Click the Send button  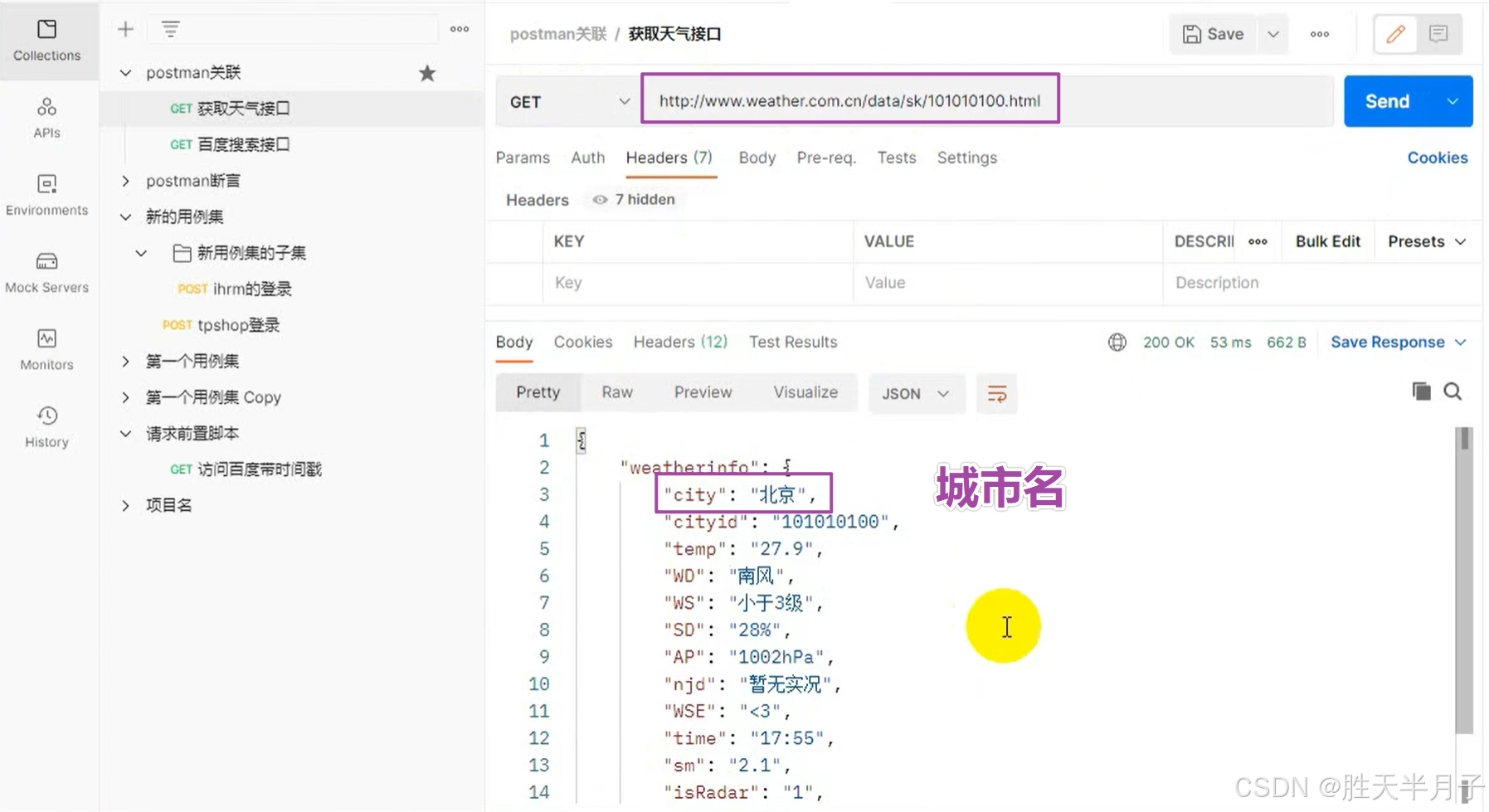point(1388,101)
